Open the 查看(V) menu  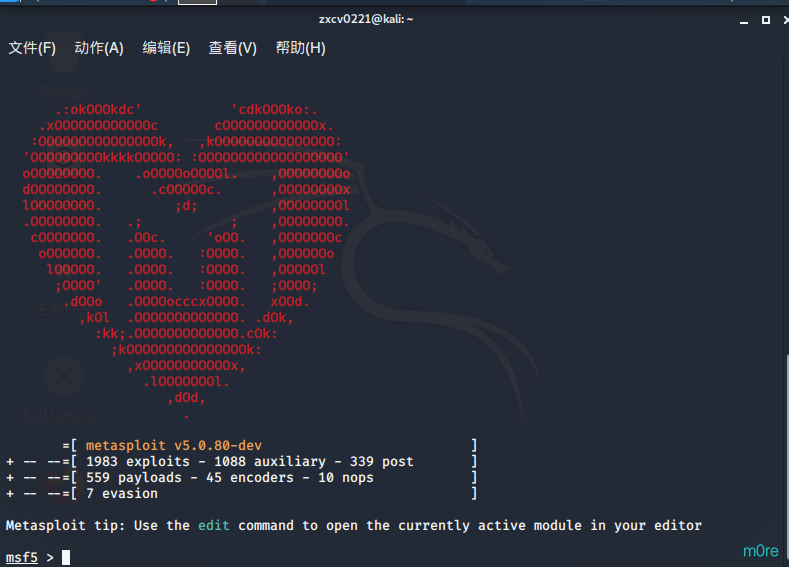tap(232, 48)
